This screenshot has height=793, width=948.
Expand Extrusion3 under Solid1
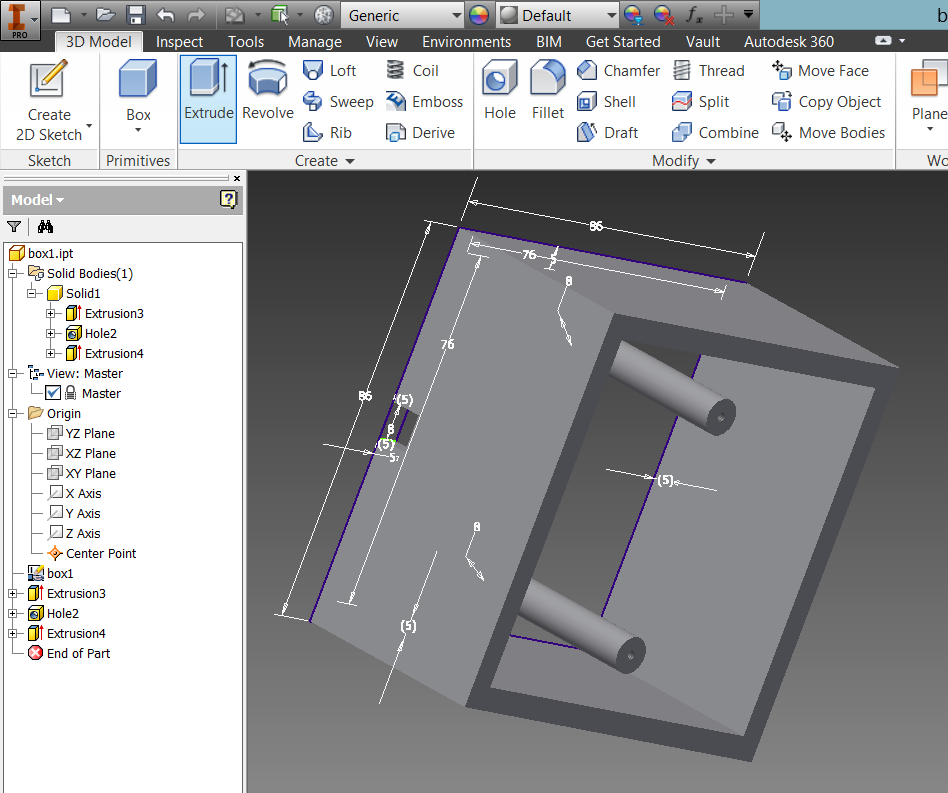51,313
